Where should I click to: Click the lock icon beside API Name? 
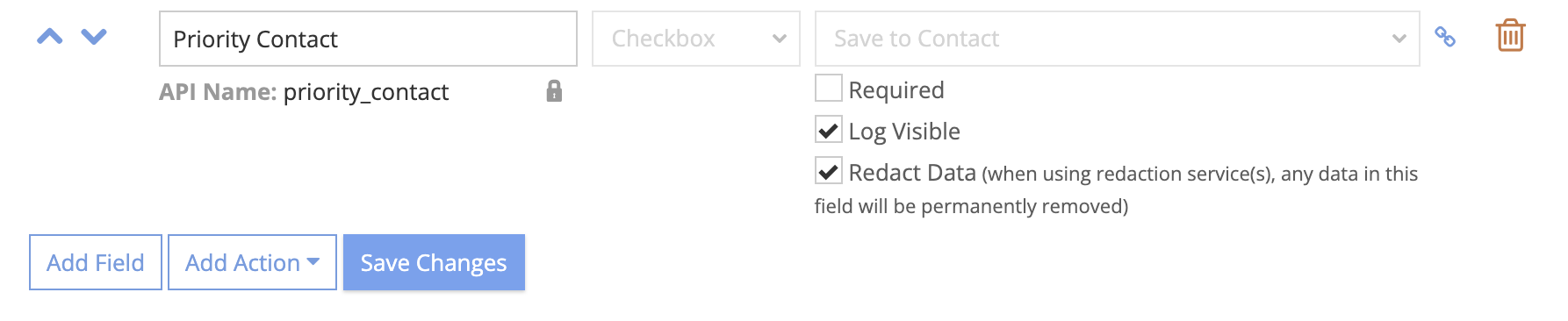pos(554,91)
